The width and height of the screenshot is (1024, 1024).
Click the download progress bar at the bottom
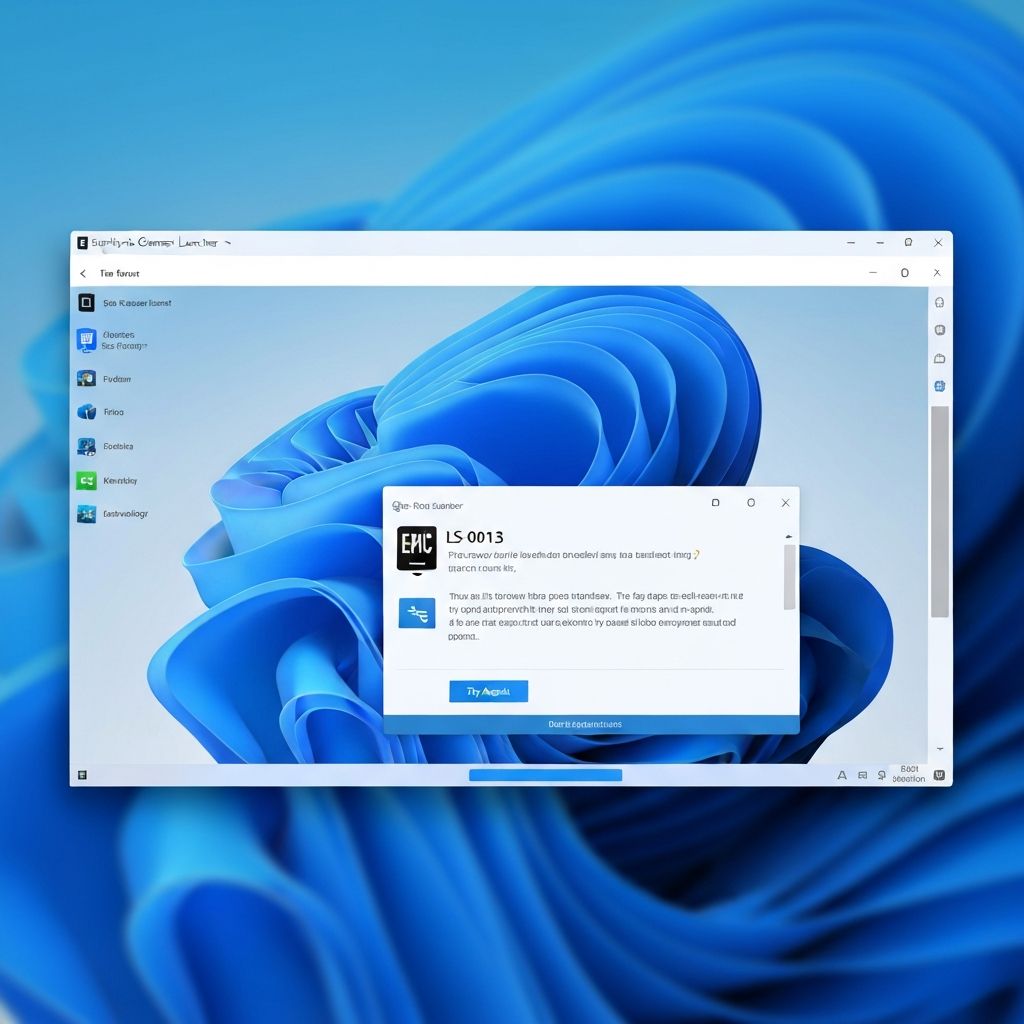click(x=545, y=774)
